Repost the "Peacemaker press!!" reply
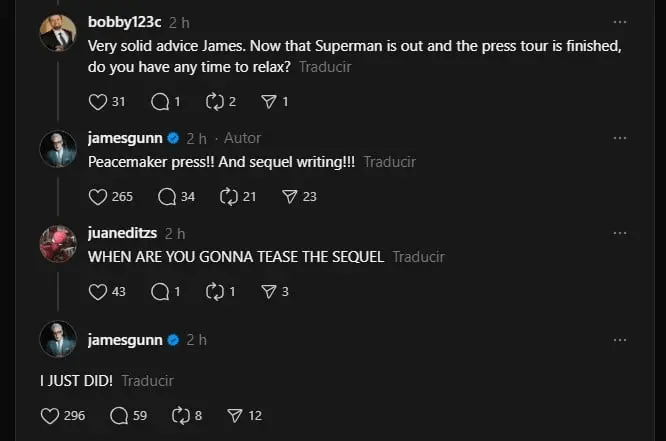666x441 pixels. [x=230, y=196]
